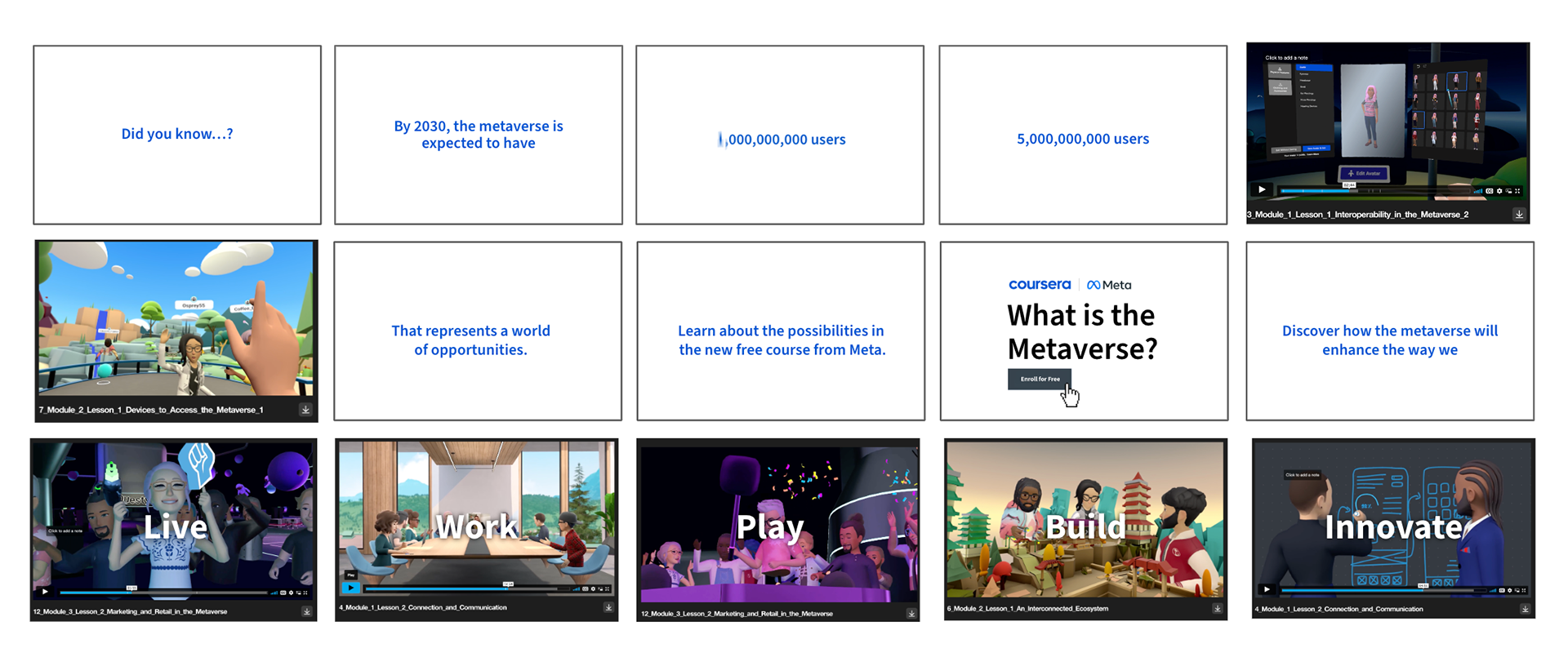The width and height of the screenshot is (1568, 666).
Task: Select the '5,000,000,000 users' slide text
Action: (1083, 139)
